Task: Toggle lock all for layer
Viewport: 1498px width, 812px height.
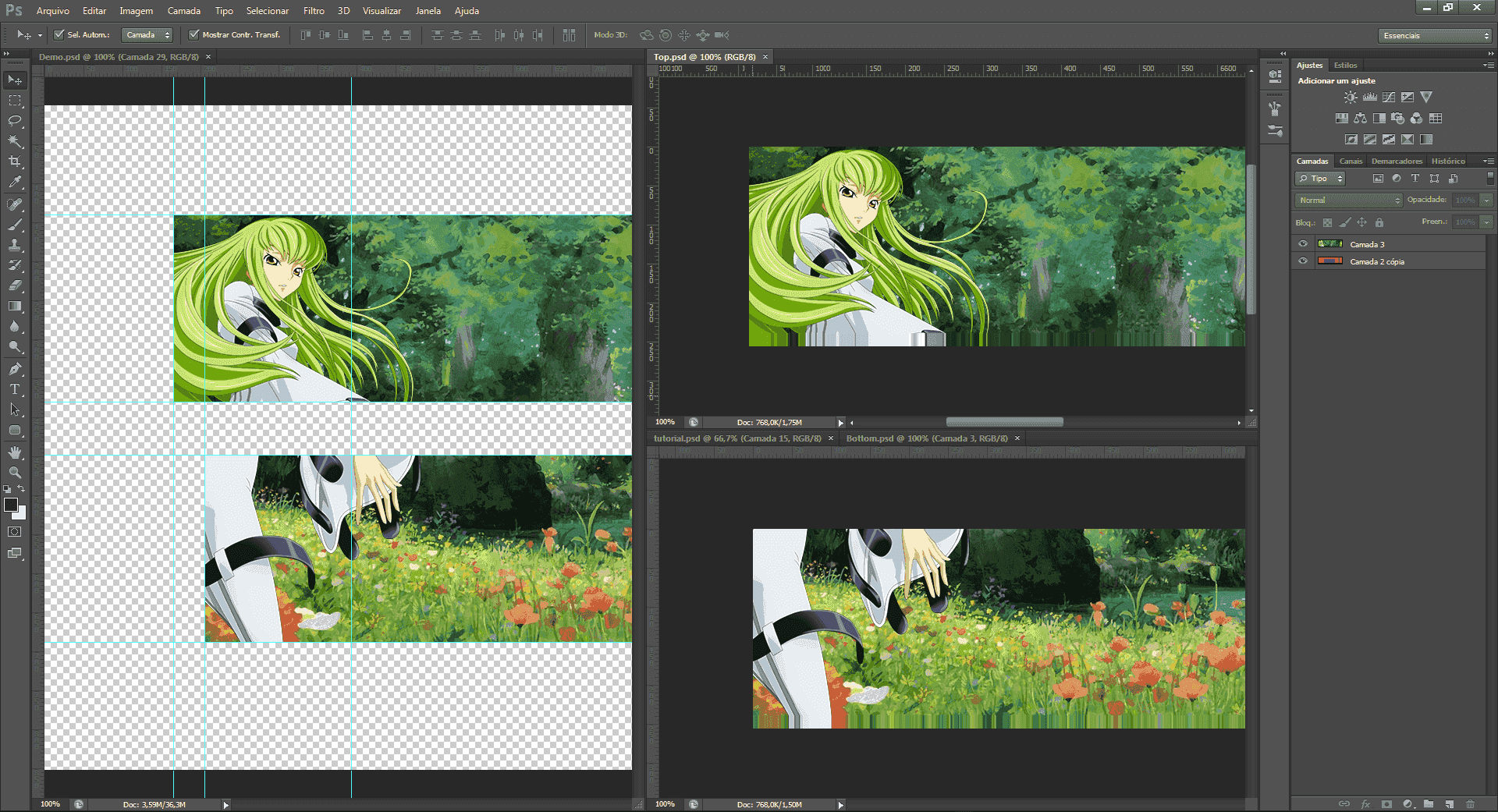Action: click(x=1379, y=222)
